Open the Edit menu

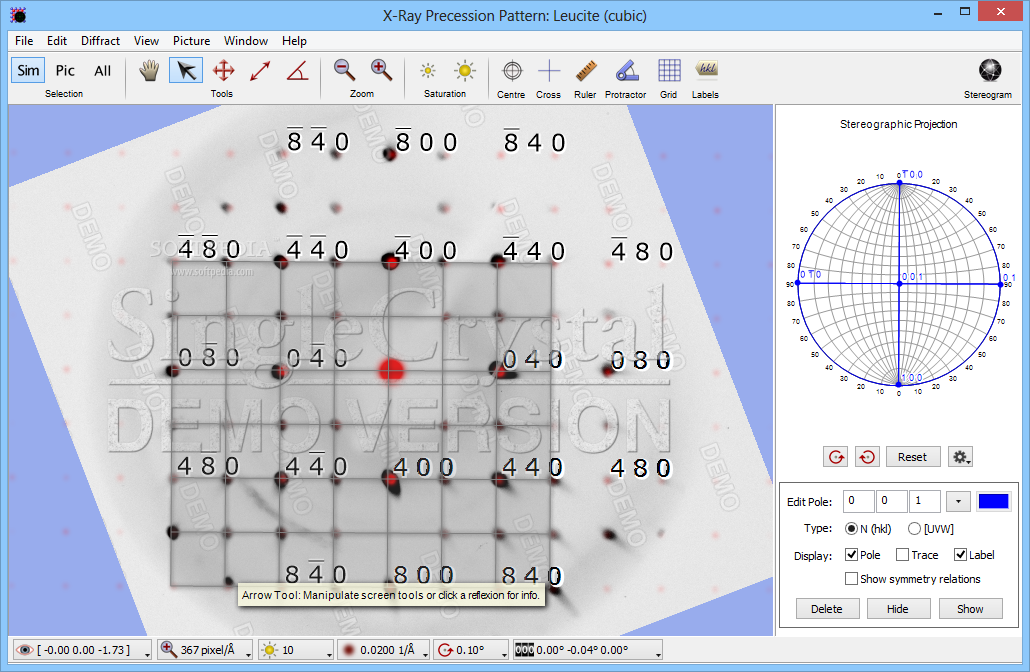tap(56, 41)
